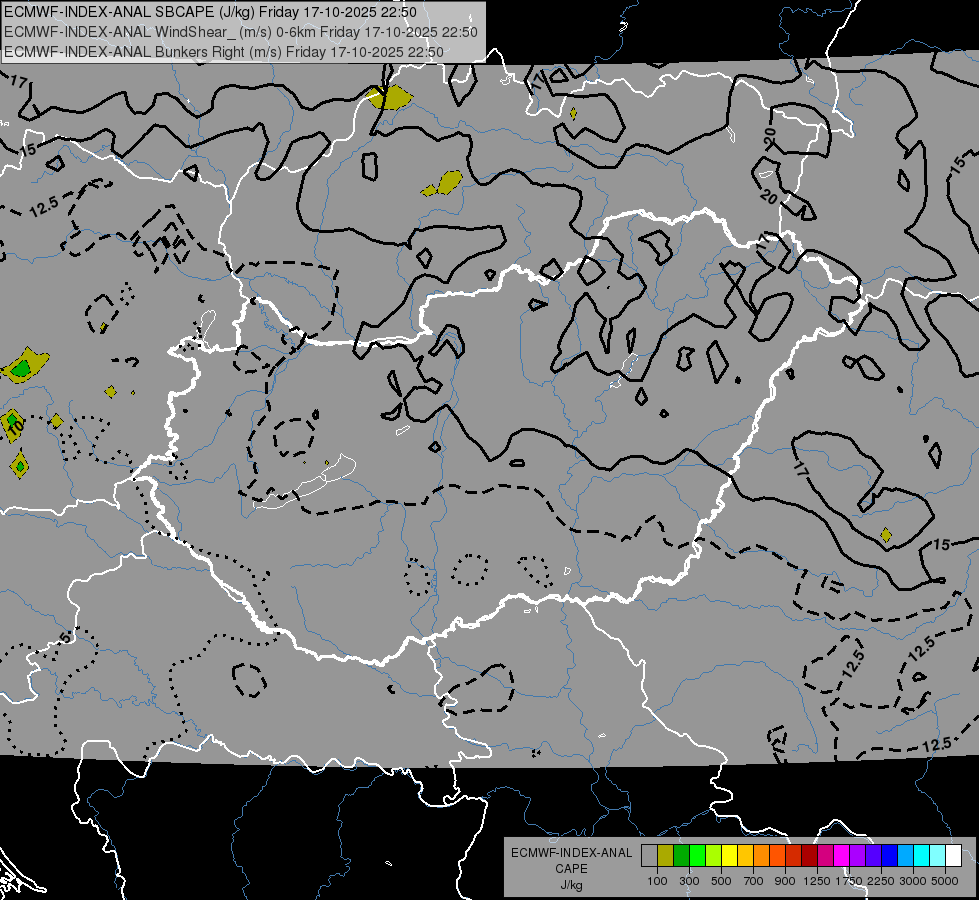Click the gray swatch in CAPE legend

(x=649, y=856)
